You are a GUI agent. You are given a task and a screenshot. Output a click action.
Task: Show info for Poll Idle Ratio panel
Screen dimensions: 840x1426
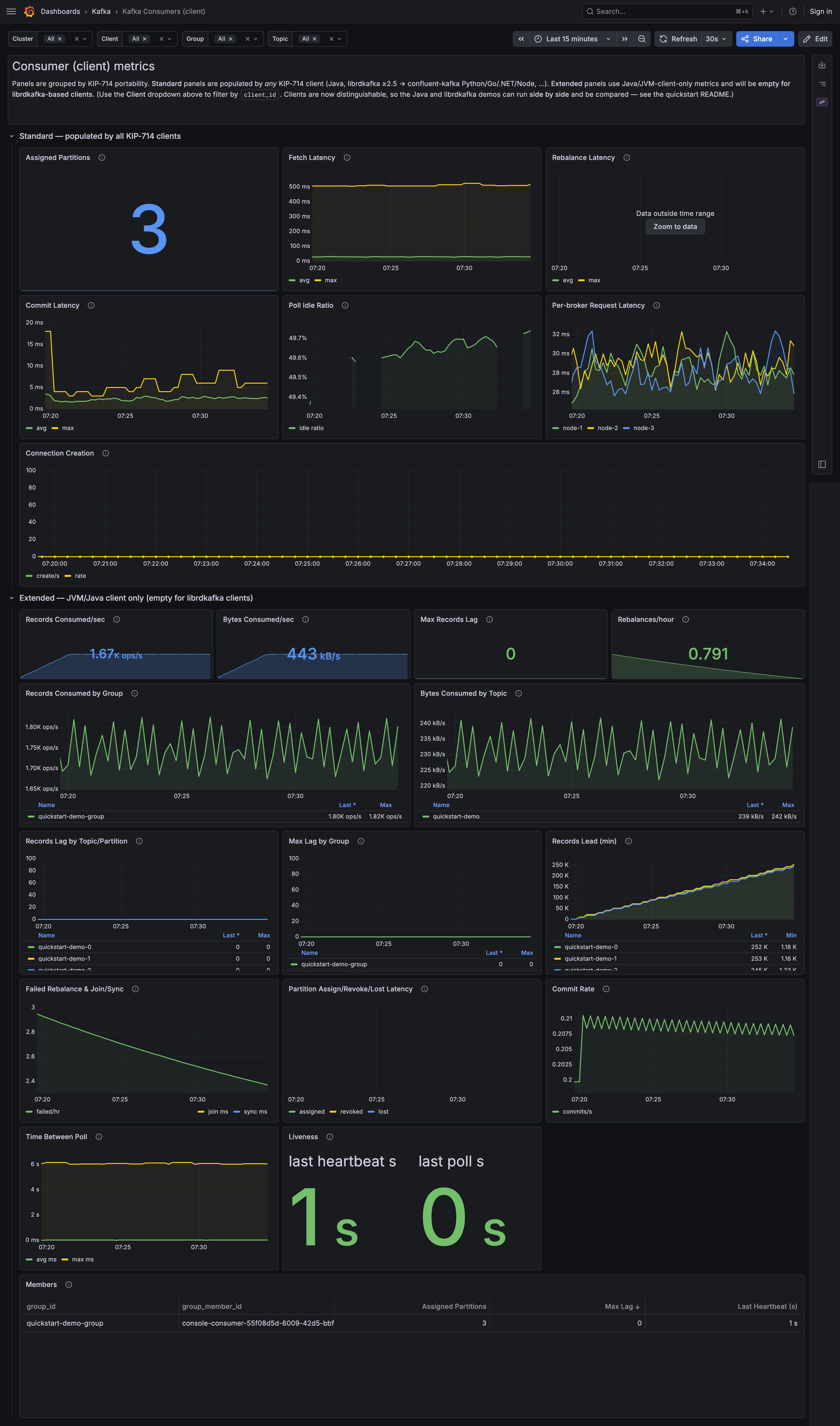[345, 305]
